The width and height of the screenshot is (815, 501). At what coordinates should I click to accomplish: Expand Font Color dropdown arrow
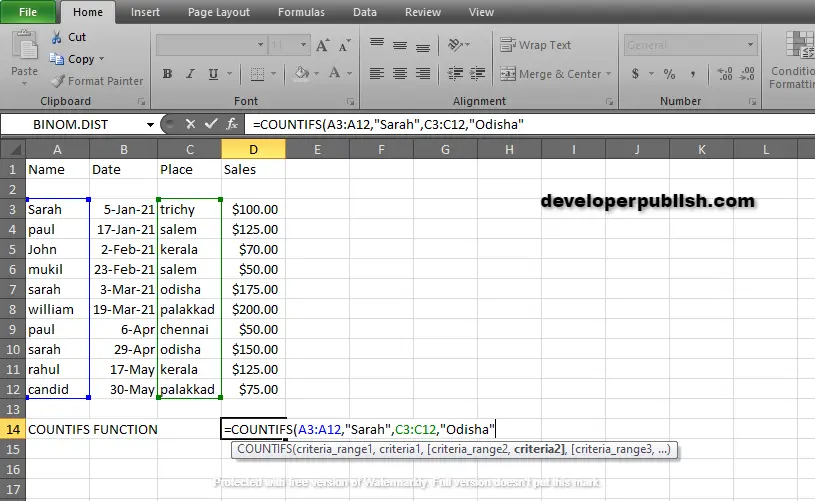pos(349,74)
